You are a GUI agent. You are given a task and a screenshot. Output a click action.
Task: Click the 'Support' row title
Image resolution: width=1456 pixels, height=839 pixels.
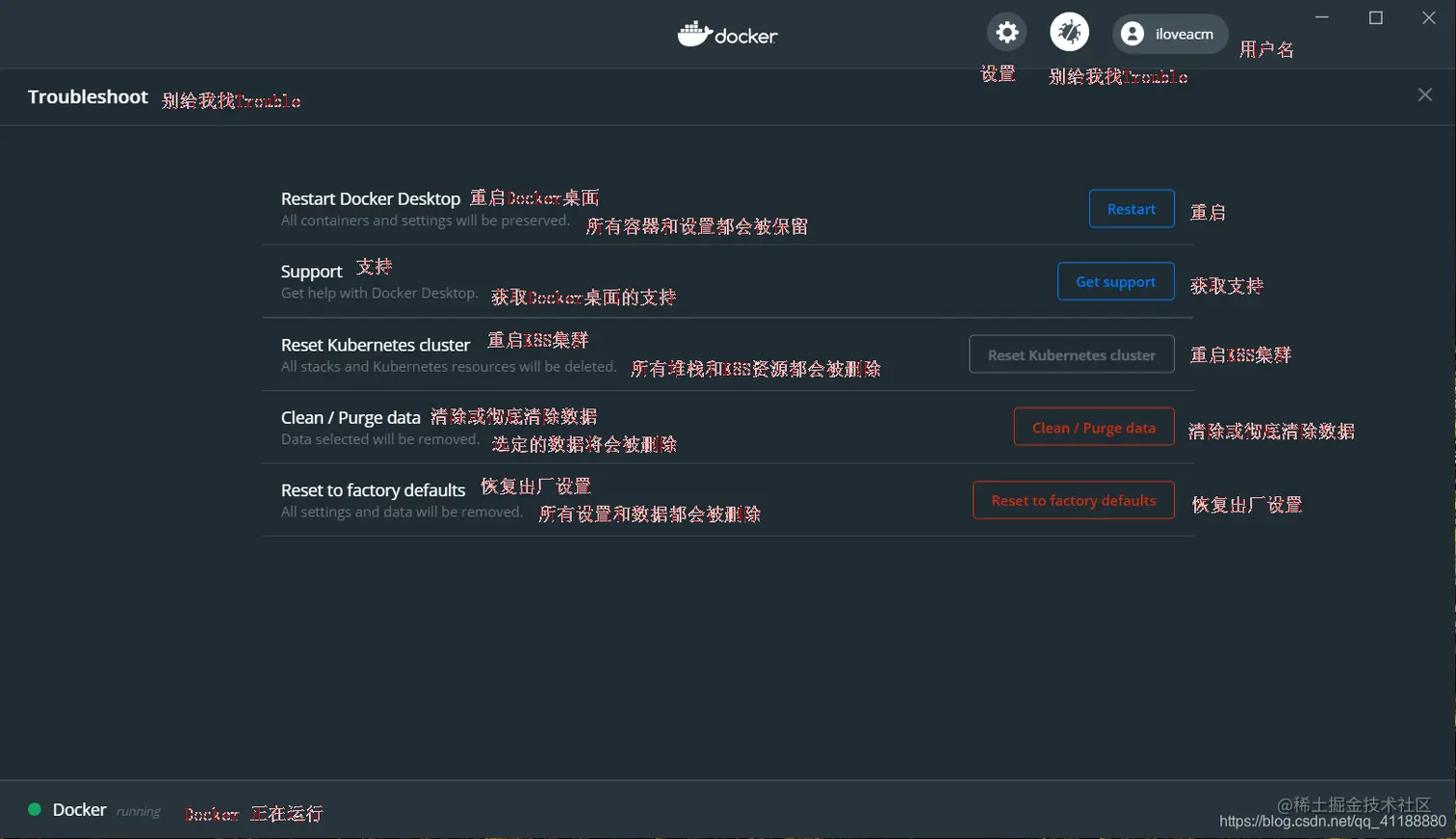312,272
